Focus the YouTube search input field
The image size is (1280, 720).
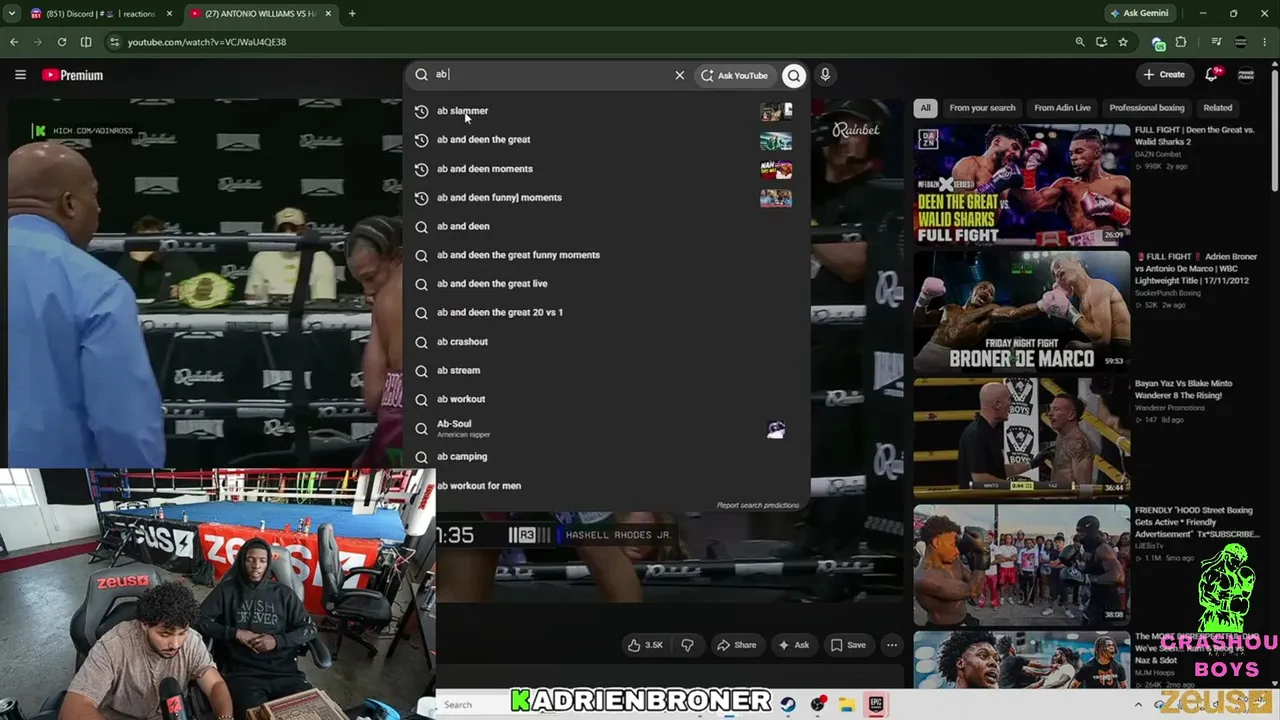(x=550, y=75)
